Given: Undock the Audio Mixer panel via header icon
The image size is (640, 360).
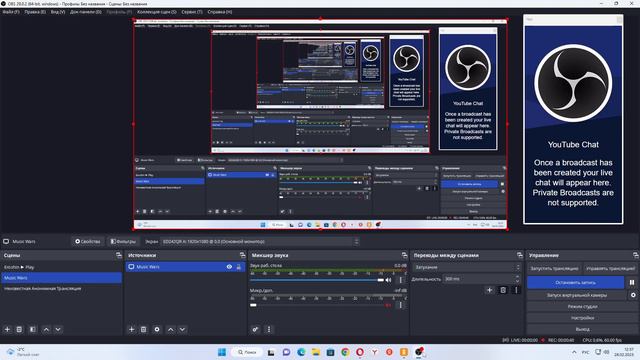Looking at the screenshot, I should (404, 255).
